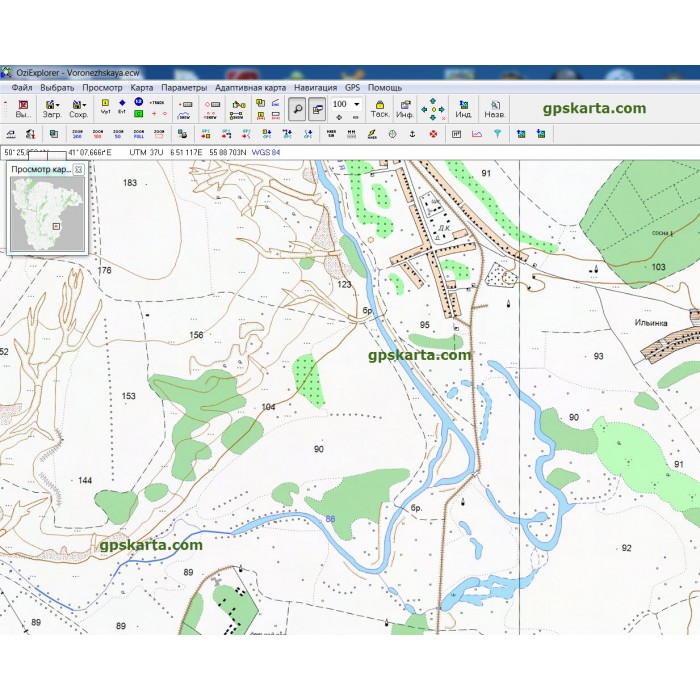Click the red circular cross icon
The width and height of the screenshot is (700, 700).
433,133
